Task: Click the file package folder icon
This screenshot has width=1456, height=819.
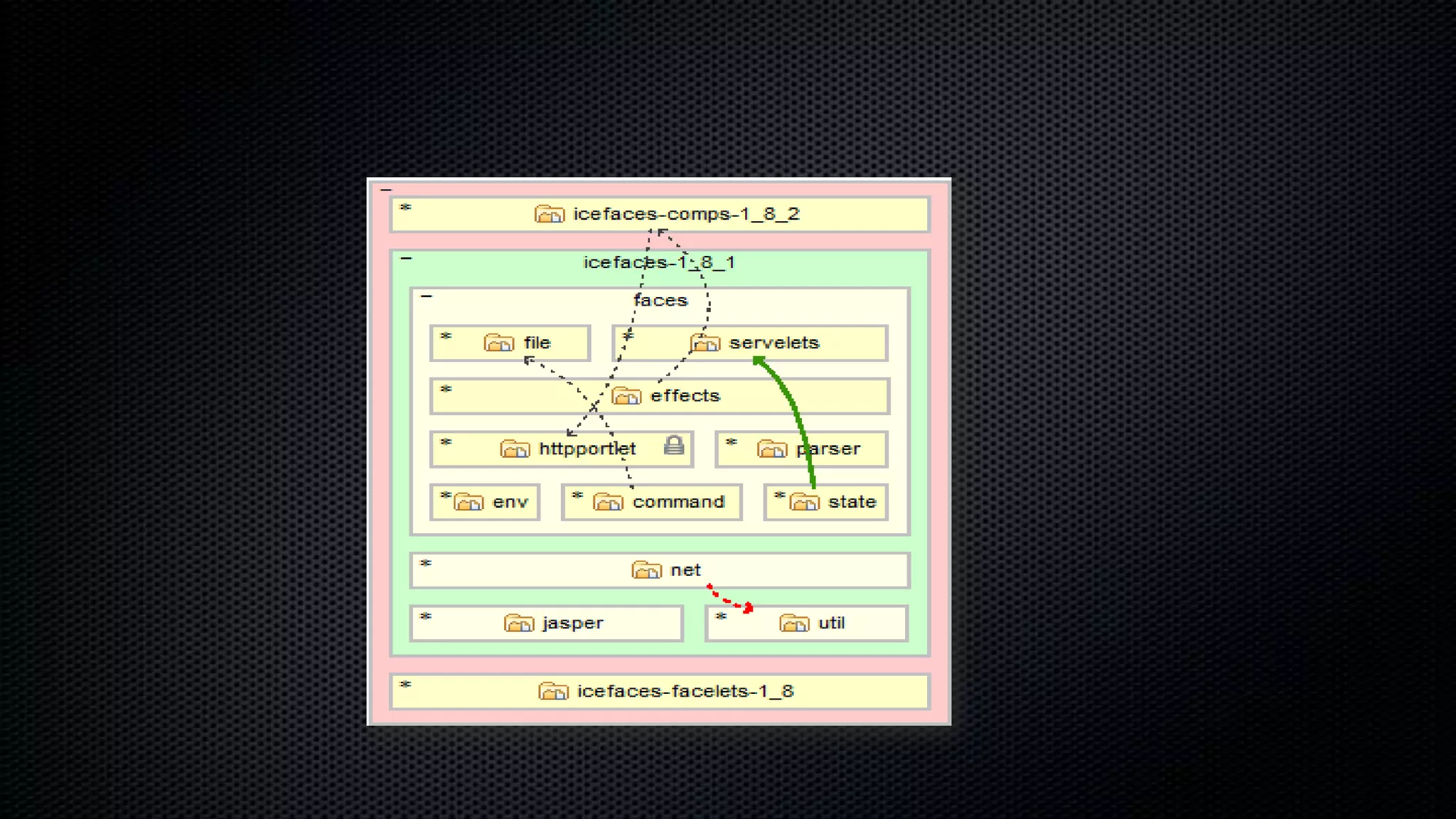Action: click(498, 343)
